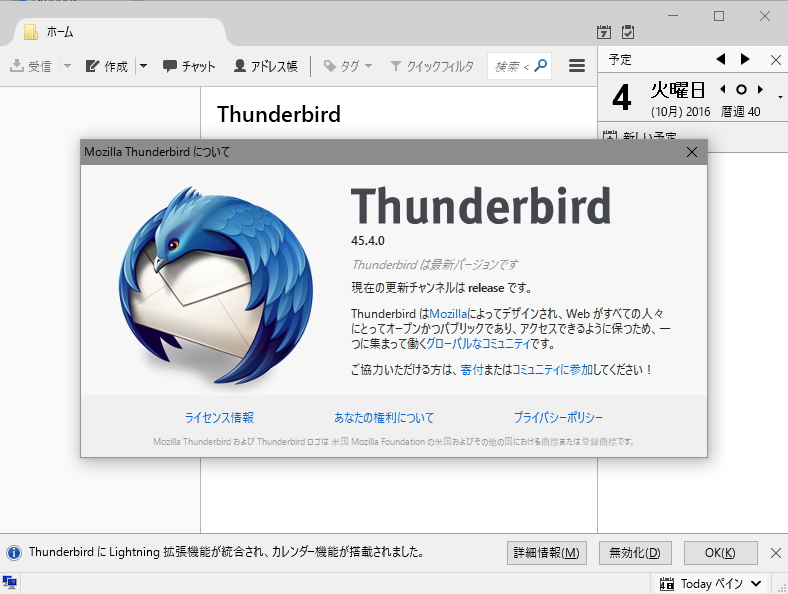Open the コミュニティに参加 link

(x=552, y=370)
